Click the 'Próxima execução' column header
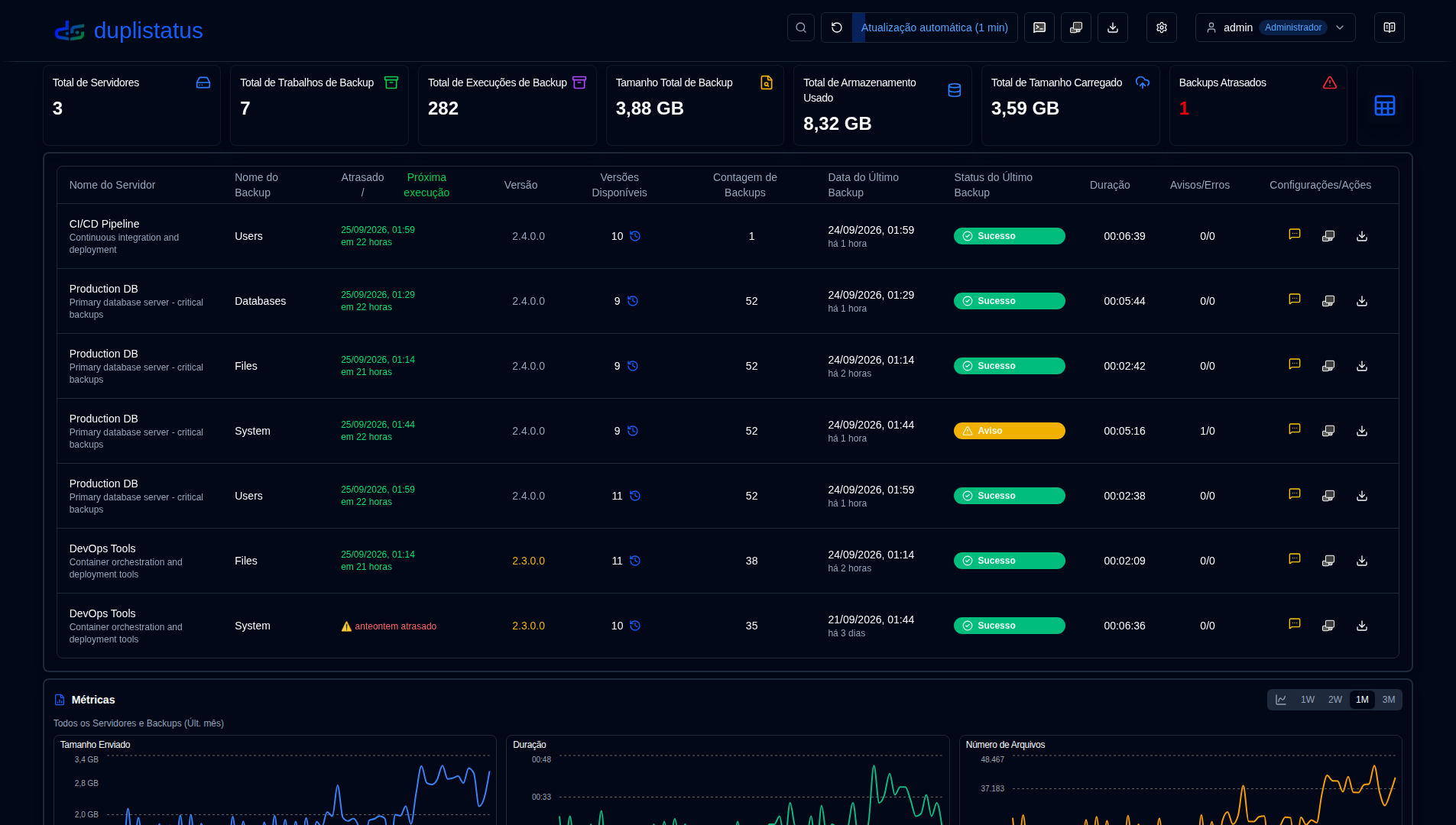1456x825 pixels. 426,185
